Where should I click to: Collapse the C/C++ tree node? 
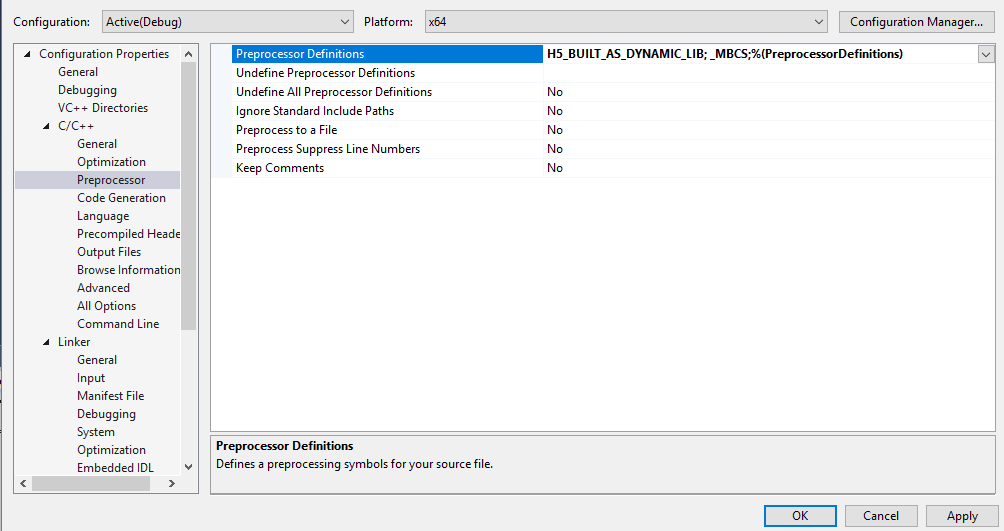click(46, 126)
